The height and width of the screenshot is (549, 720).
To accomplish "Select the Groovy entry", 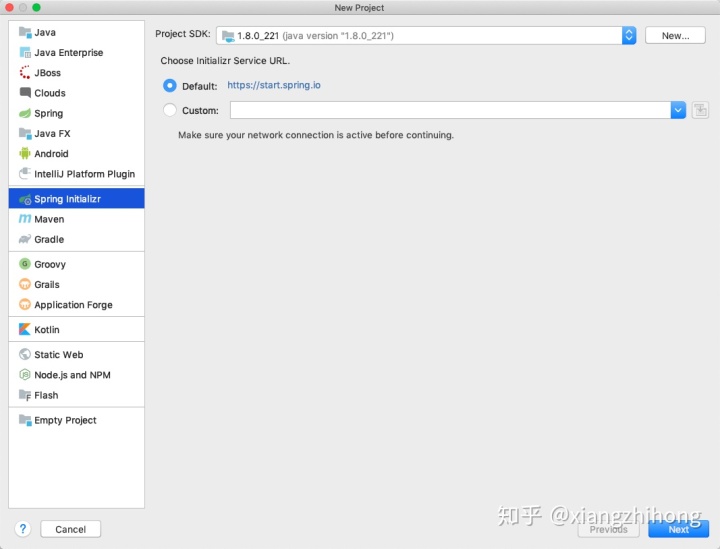I will tap(76, 264).
